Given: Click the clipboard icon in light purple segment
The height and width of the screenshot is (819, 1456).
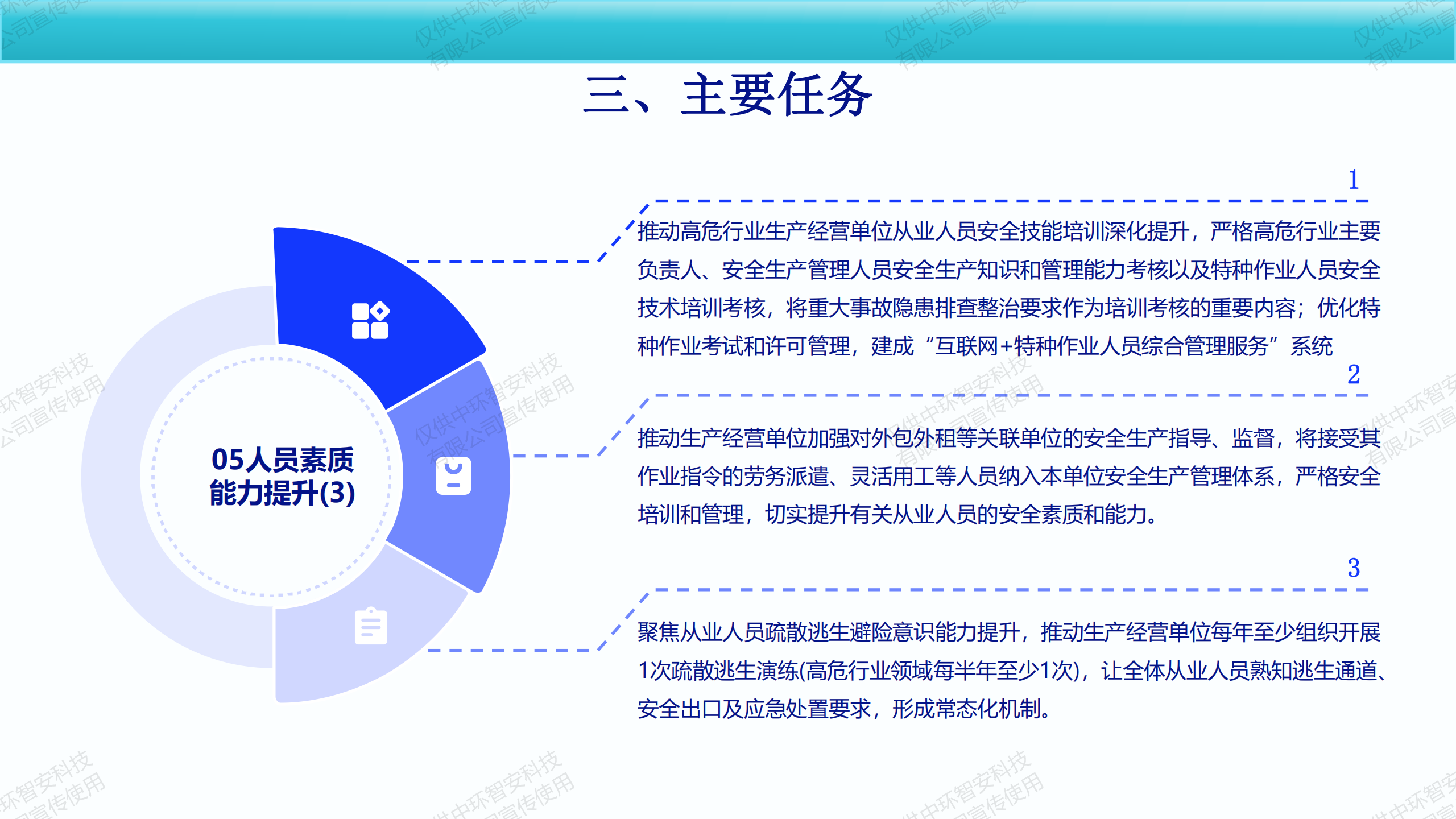Looking at the screenshot, I should (x=371, y=626).
